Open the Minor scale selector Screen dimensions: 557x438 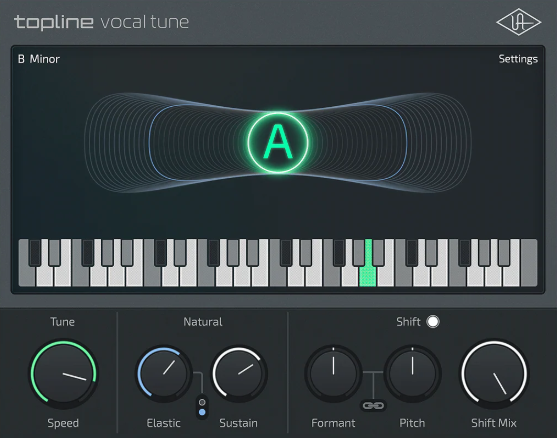click(44, 59)
